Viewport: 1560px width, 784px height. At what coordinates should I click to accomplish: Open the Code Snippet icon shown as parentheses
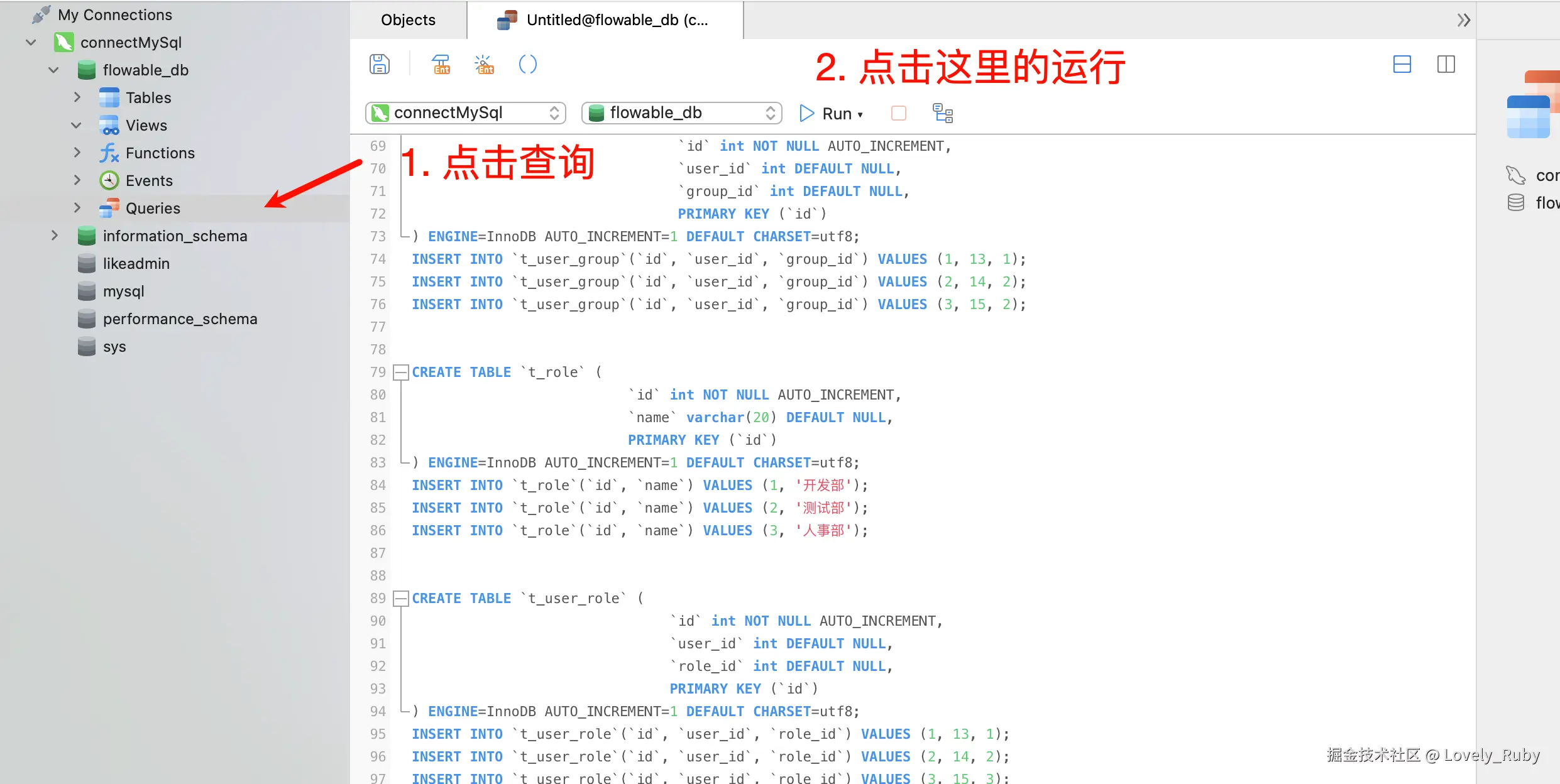(x=527, y=64)
